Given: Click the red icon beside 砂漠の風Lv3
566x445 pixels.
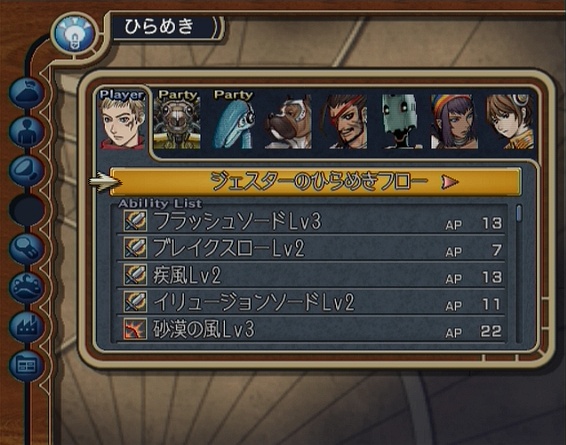Looking at the screenshot, I should (x=135, y=329).
